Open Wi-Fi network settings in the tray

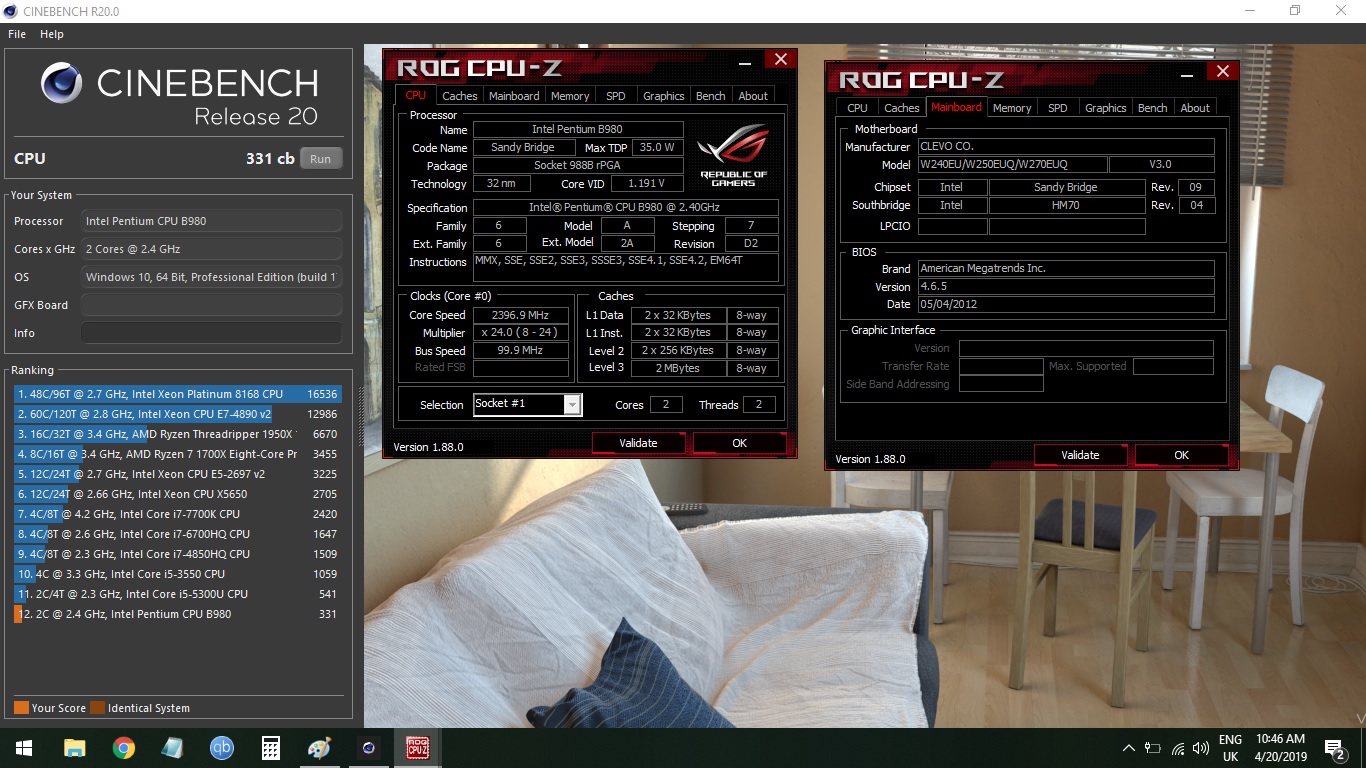(1177, 747)
